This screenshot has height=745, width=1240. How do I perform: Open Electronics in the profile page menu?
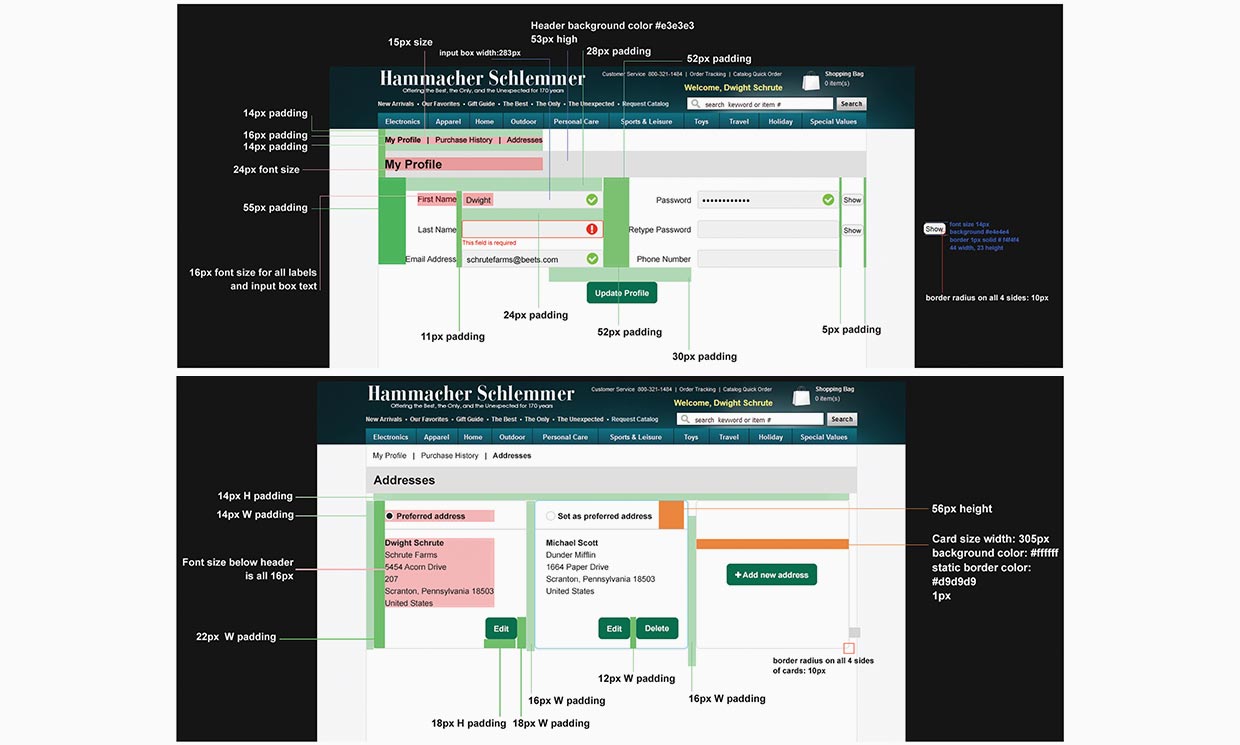[403, 122]
